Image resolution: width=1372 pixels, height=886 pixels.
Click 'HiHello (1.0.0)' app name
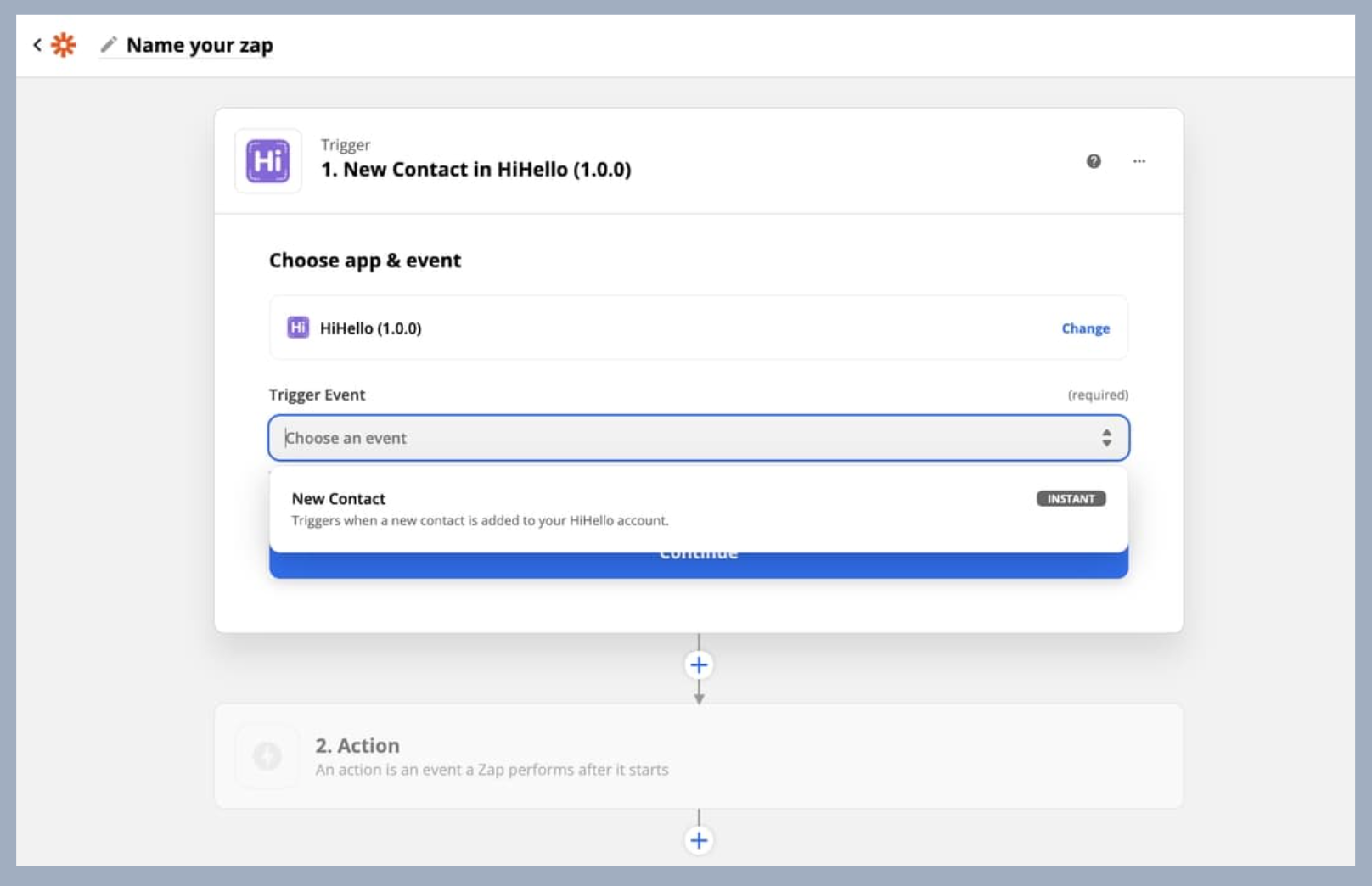(x=370, y=328)
